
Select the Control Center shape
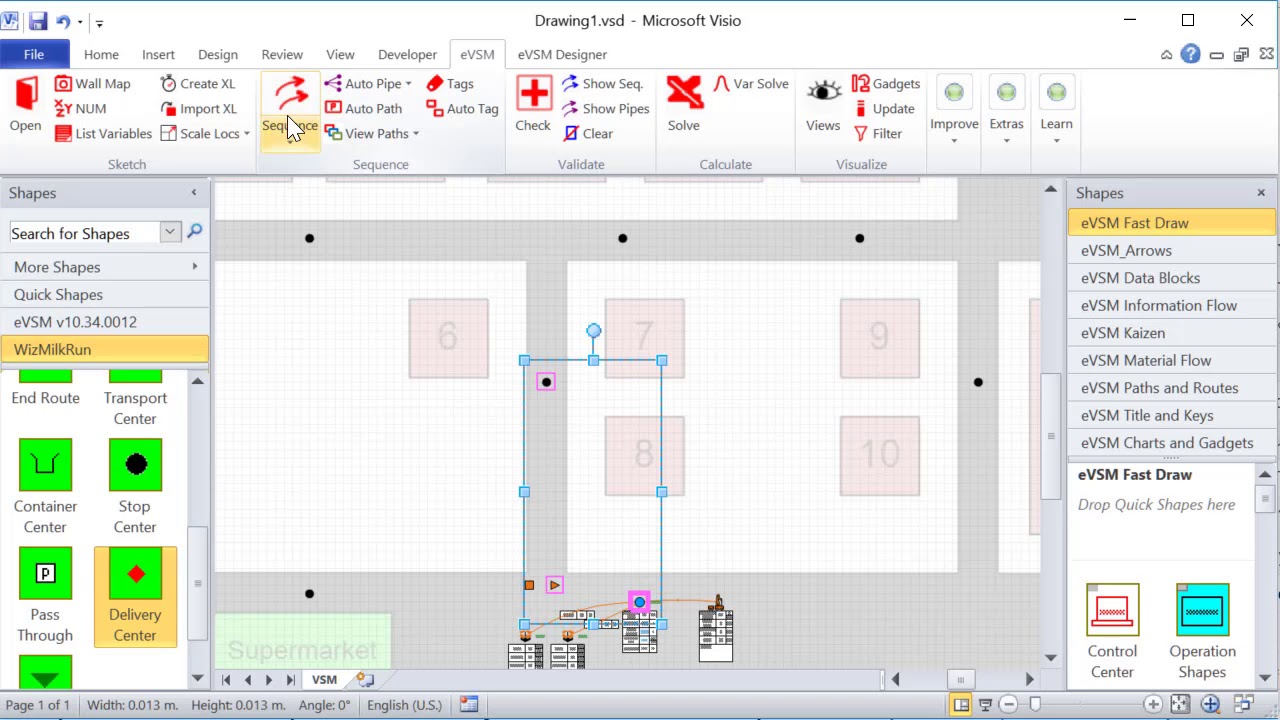point(1112,632)
